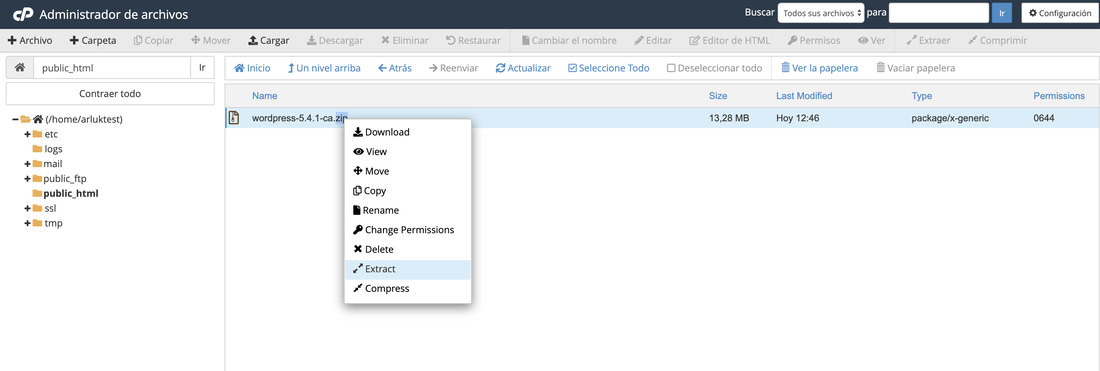
Task: Sort by the Permissions column
Action: (1059, 95)
